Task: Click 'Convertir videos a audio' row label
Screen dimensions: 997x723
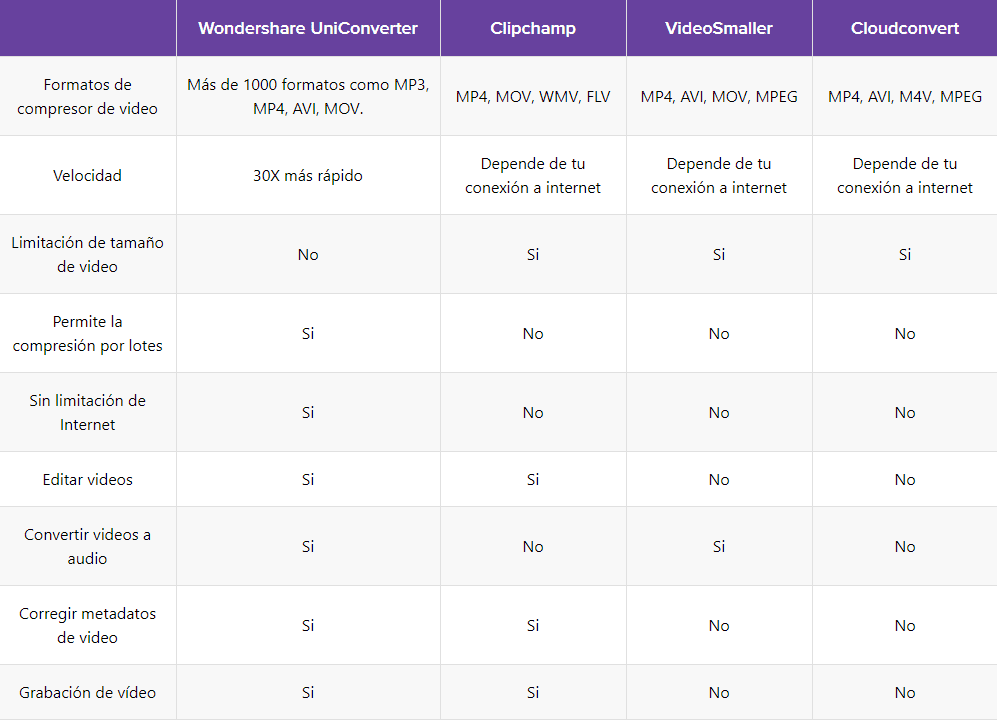Action: (x=88, y=546)
